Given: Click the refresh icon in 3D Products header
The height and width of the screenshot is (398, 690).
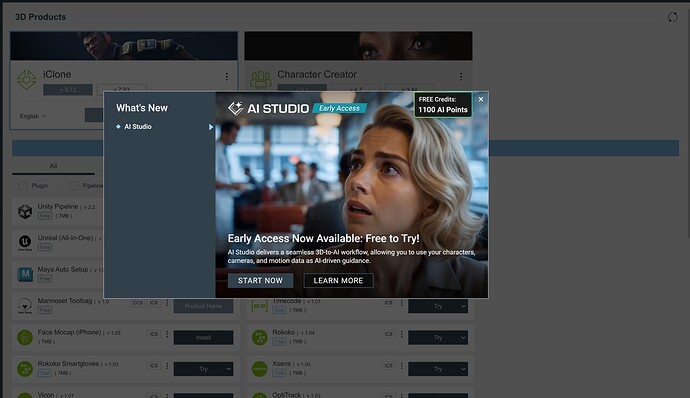Looking at the screenshot, I should (672, 17).
